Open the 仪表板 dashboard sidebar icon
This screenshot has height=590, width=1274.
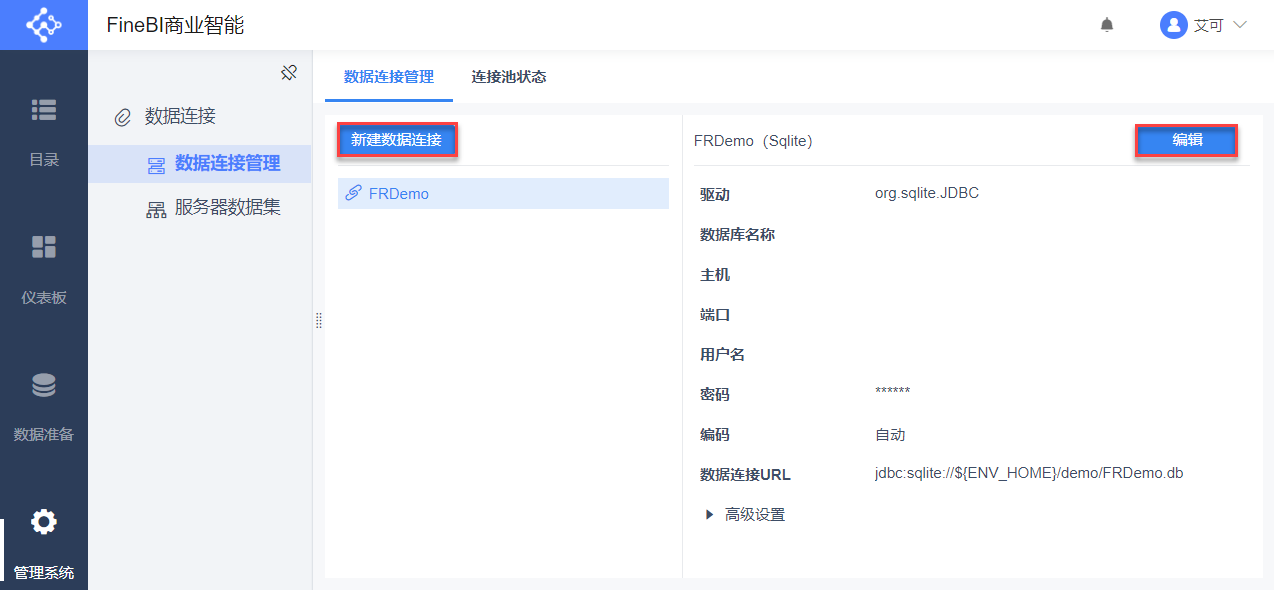(44, 247)
